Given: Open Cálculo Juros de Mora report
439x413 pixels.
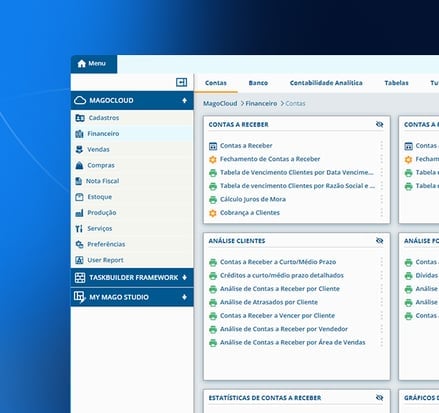Looking at the screenshot, I should [x=253, y=199].
